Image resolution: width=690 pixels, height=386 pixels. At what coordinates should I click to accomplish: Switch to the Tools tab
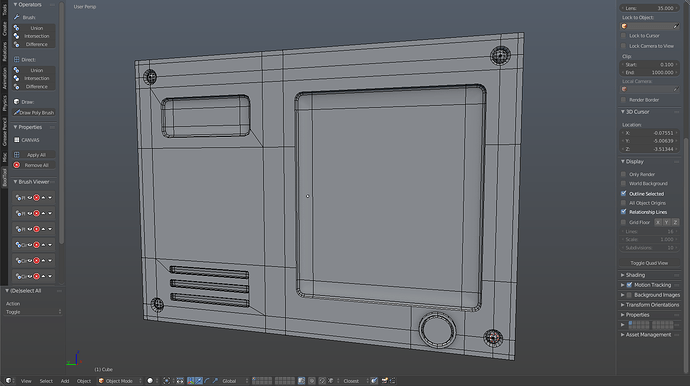4,9
